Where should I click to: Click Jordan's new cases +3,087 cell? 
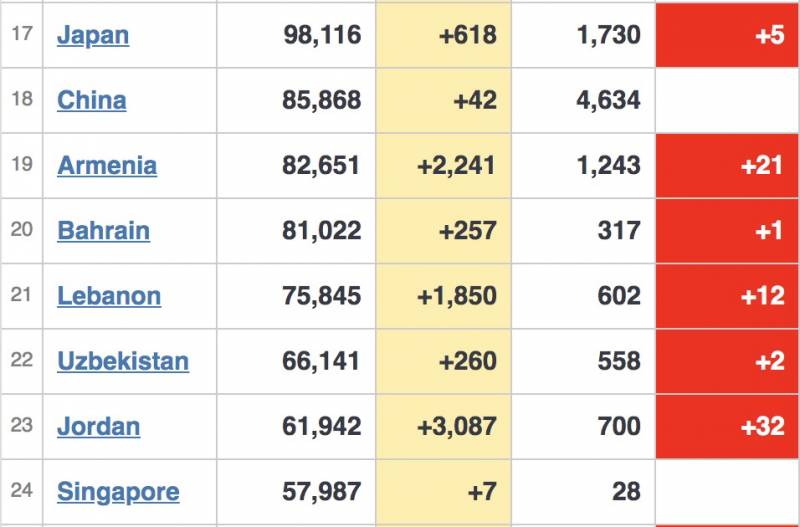[456, 426]
